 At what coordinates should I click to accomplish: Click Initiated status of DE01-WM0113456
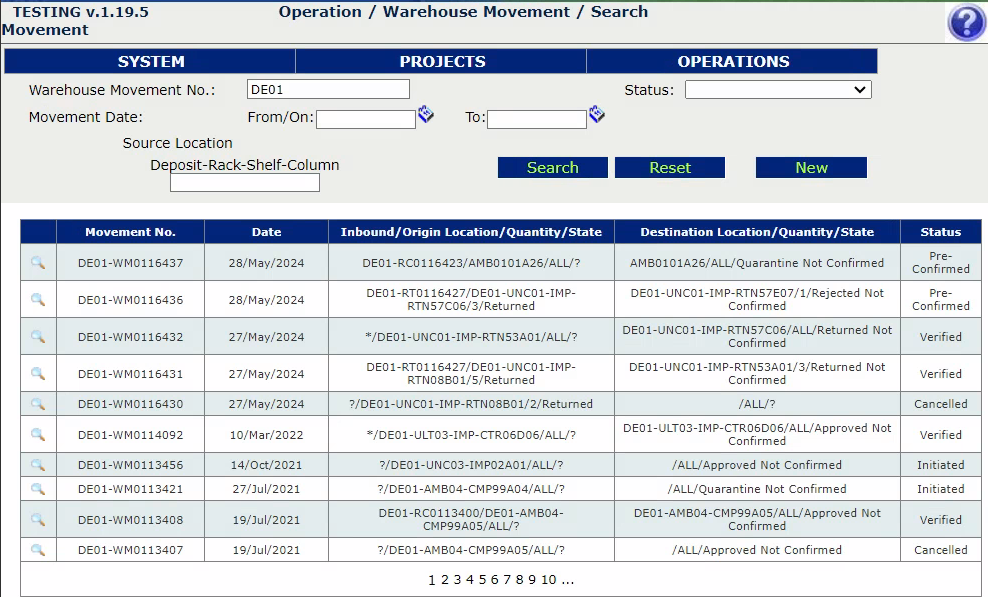[x=941, y=465]
